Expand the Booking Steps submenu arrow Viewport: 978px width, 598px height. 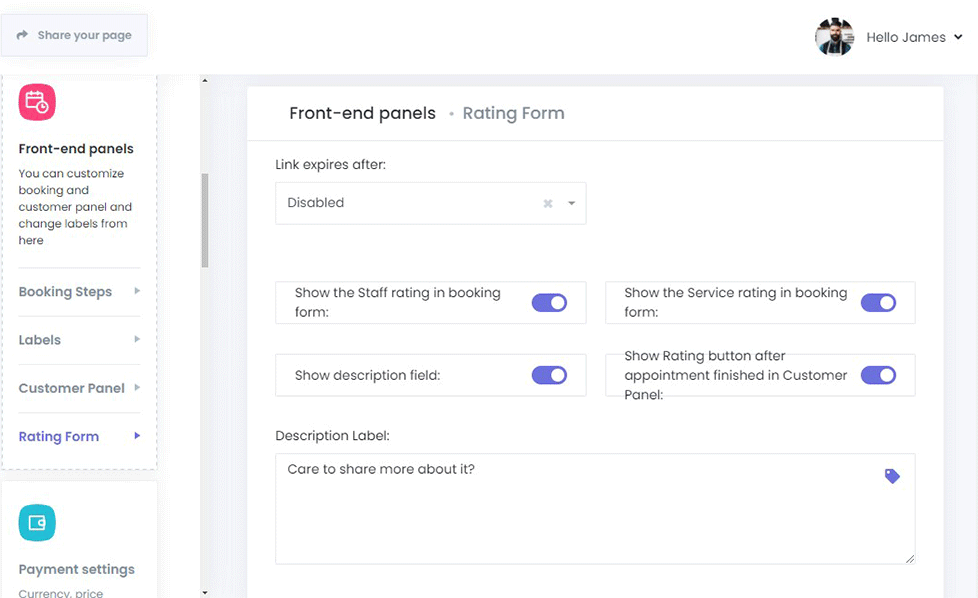click(137, 291)
